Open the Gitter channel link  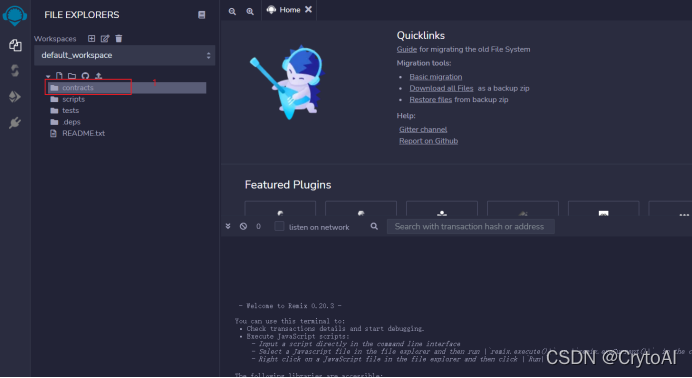click(423, 129)
